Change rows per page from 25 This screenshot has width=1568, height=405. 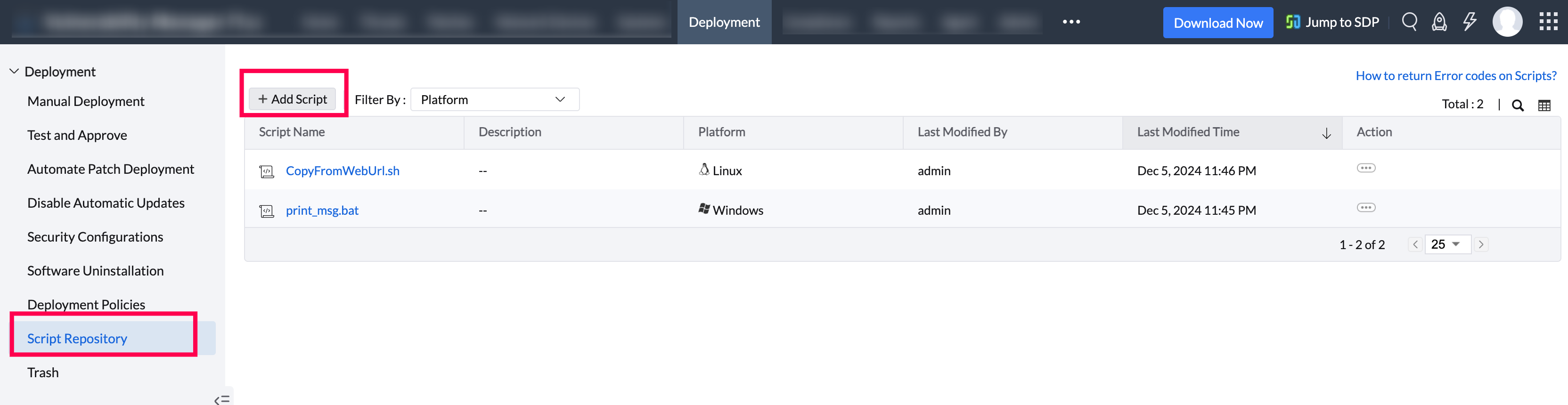[1447, 244]
